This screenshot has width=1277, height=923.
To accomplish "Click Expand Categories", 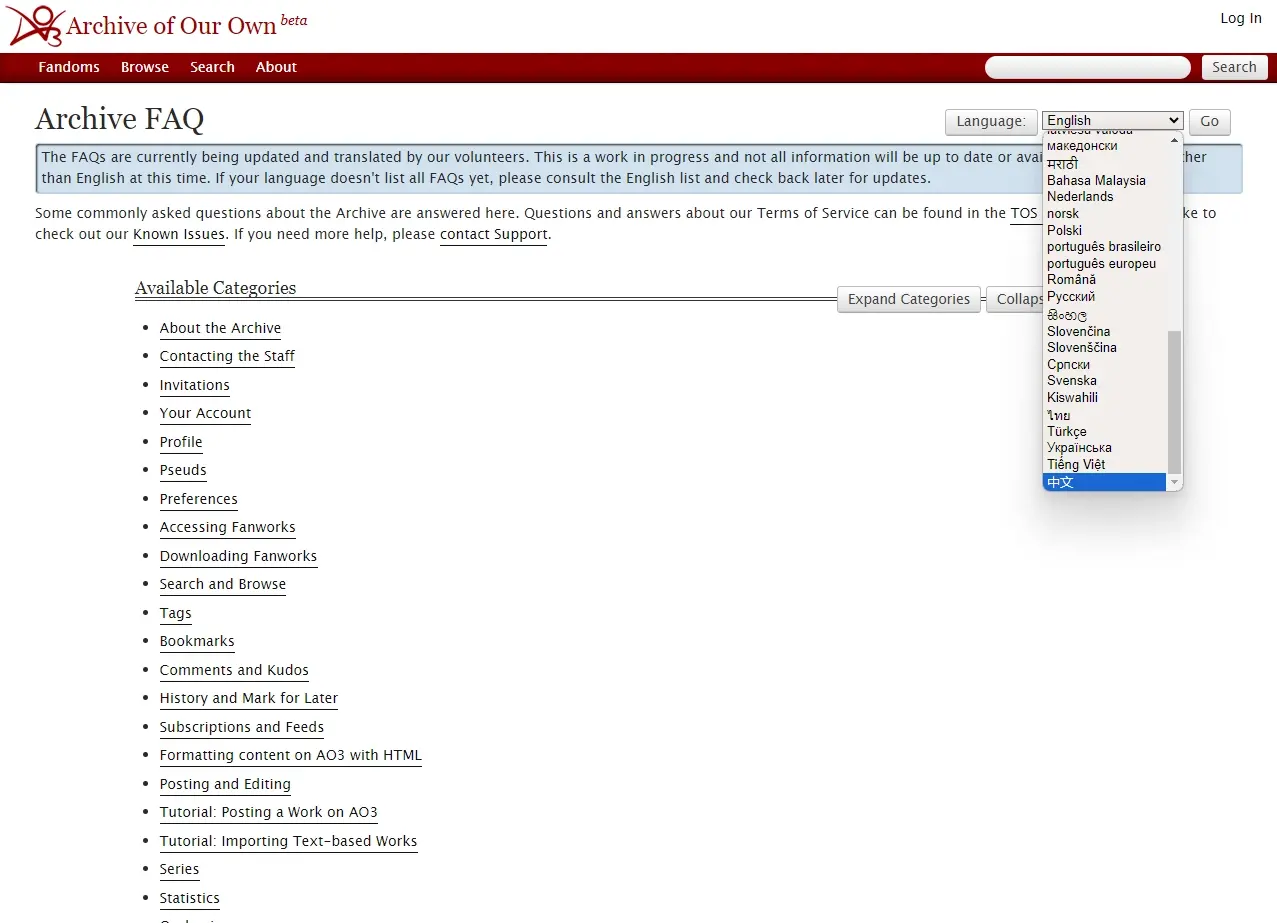I will [x=907, y=299].
